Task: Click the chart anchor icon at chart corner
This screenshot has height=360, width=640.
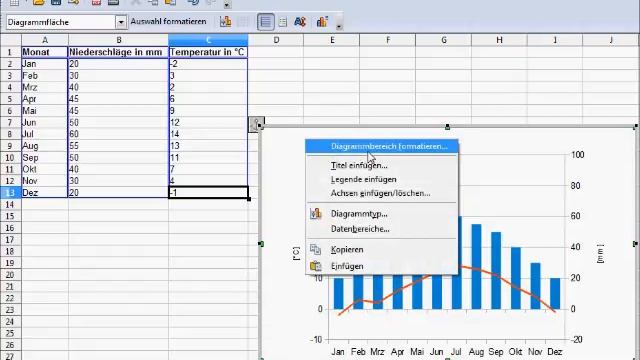Action: [x=256, y=124]
